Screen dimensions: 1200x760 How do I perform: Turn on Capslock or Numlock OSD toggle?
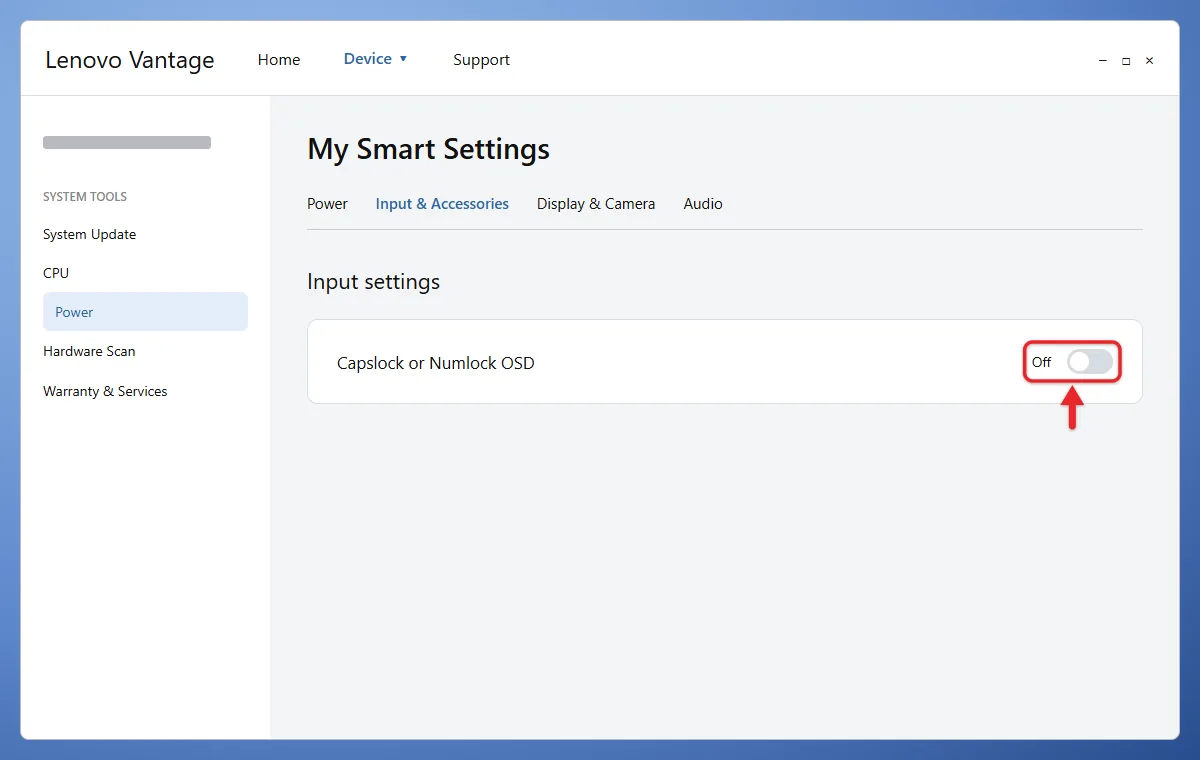click(x=1089, y=362)
